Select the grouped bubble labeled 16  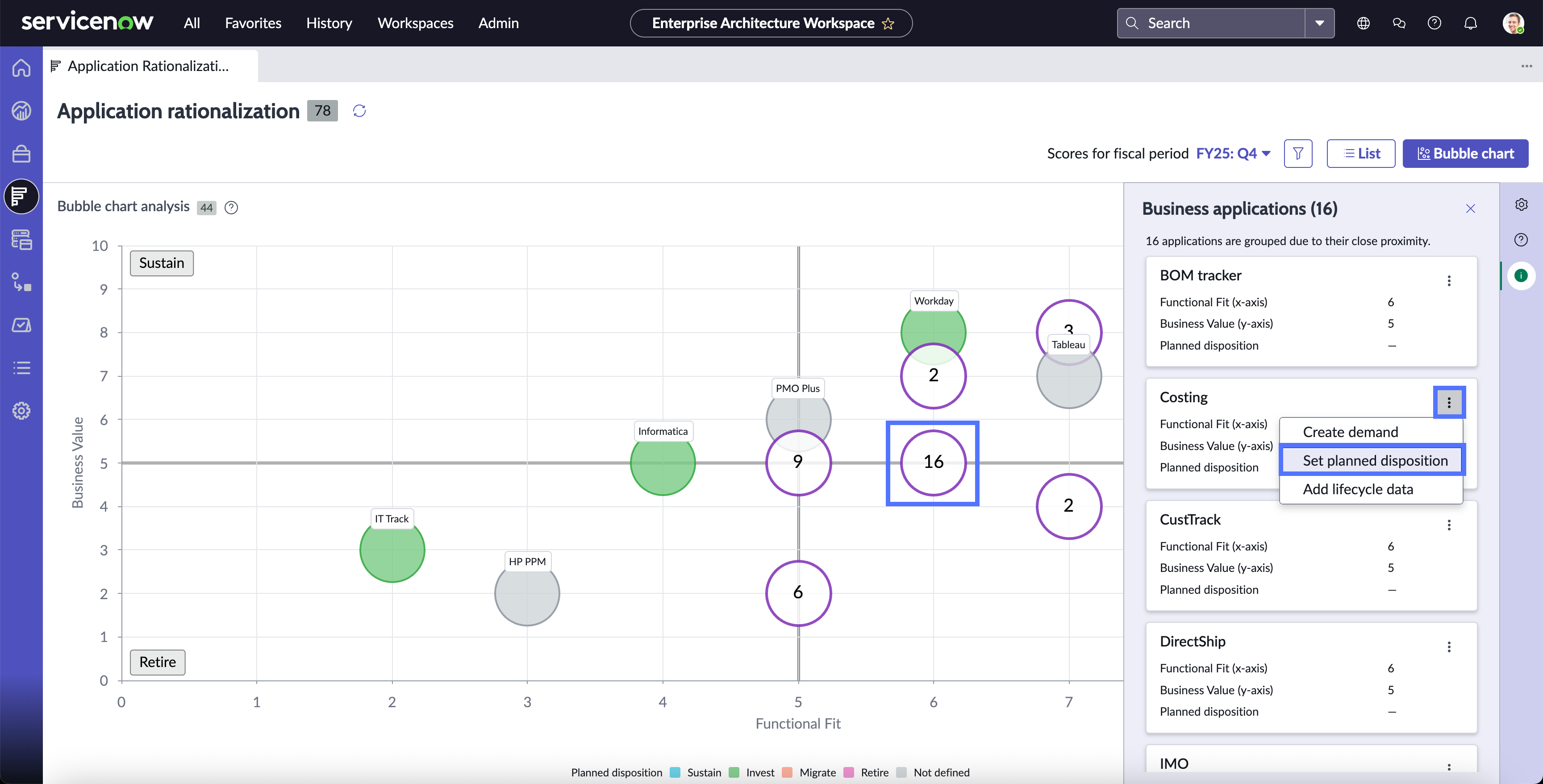pyautogui.click(x=933, y=463)
